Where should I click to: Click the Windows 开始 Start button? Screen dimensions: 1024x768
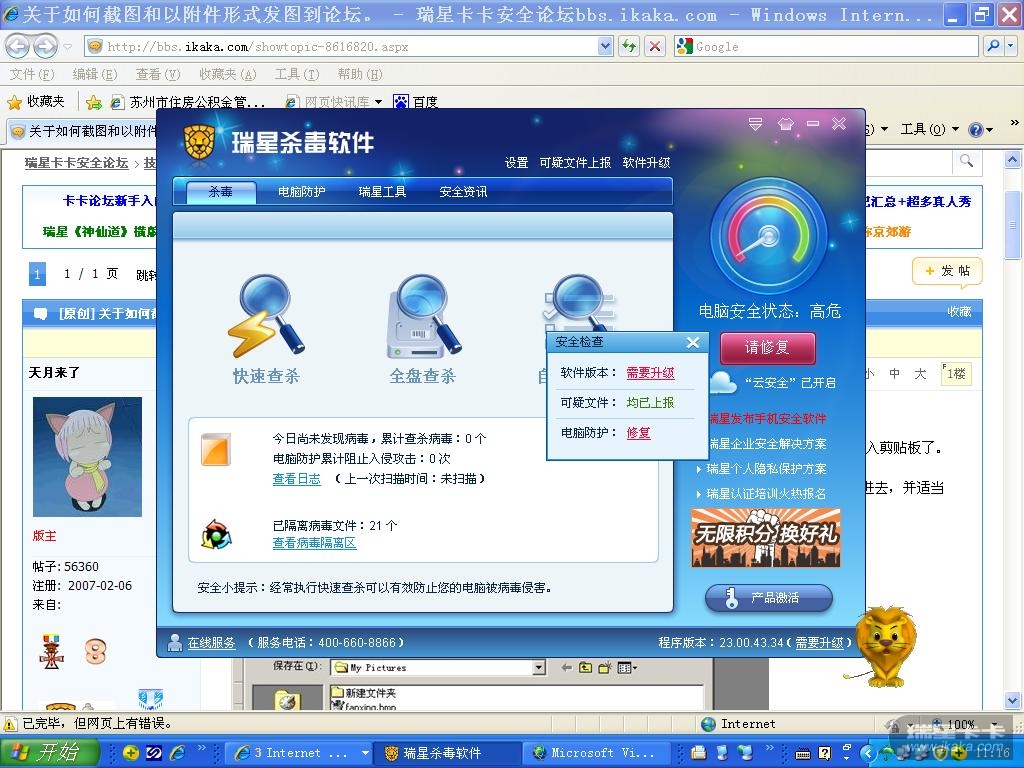(50, 752)
